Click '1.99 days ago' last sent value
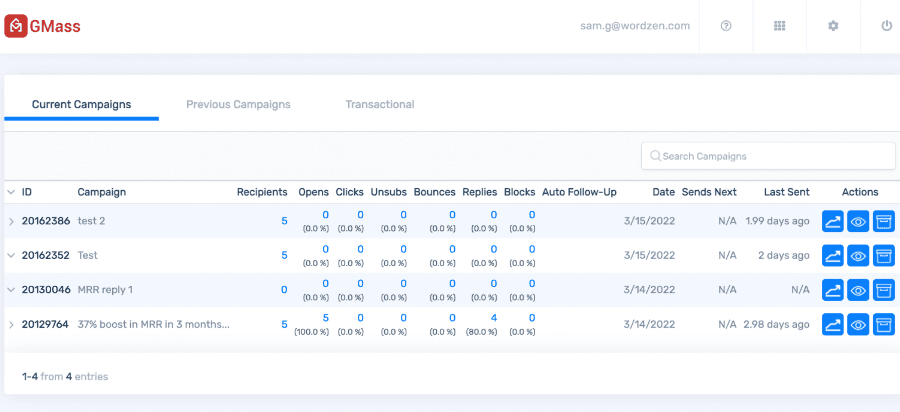 pos(777,221)
